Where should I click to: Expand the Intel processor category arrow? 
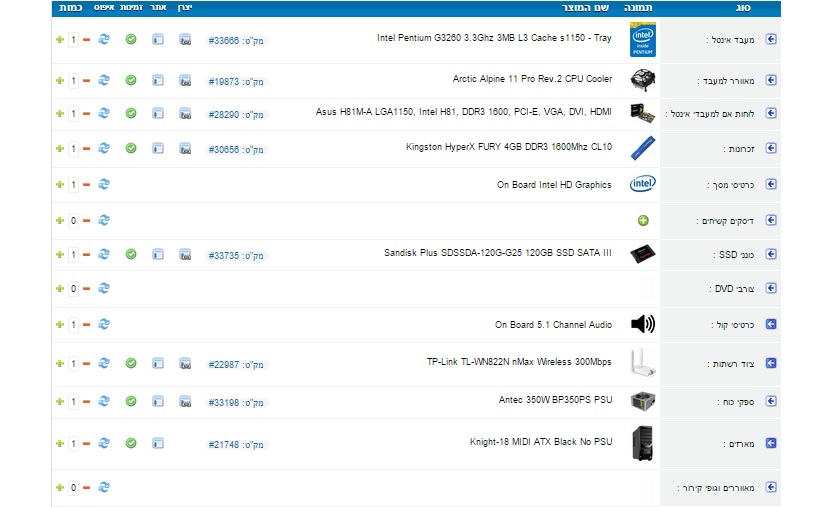tap(771, 40)
